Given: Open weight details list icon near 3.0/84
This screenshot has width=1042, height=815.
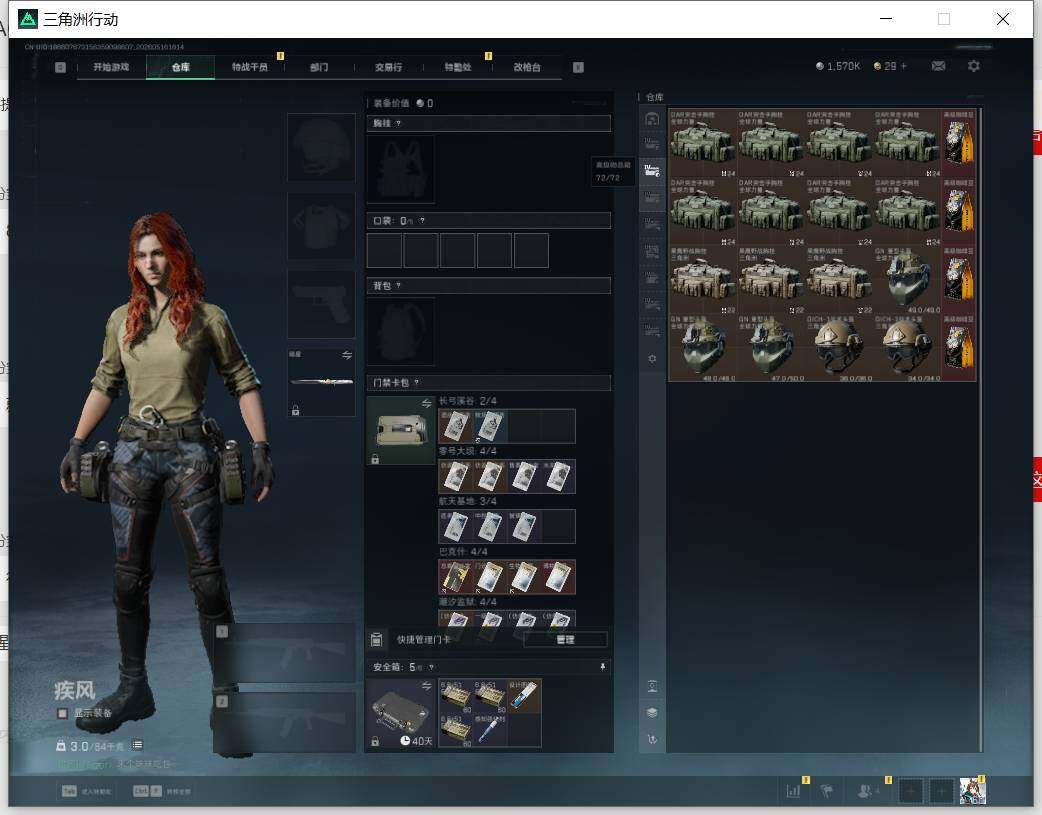Looking at the screenshot, I should click(137, 745).
